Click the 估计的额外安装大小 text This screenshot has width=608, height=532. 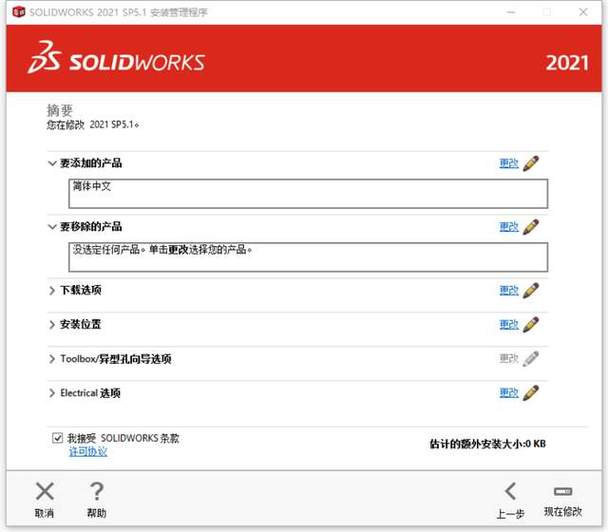(x=487, y=444)
